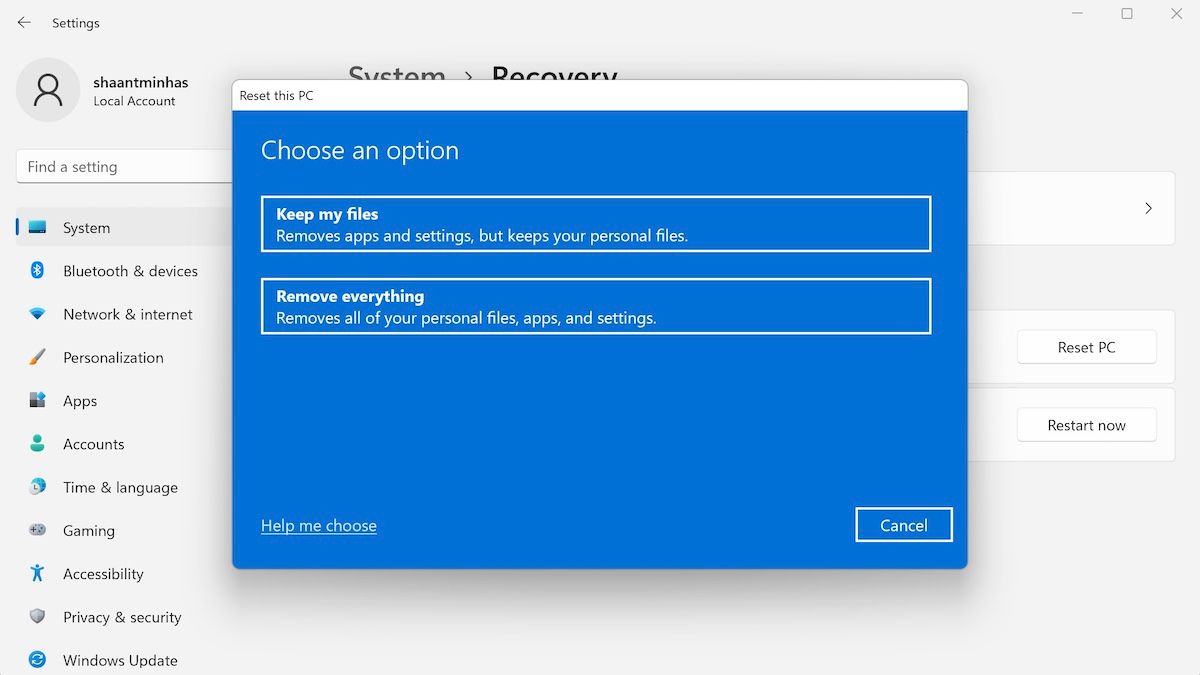Open Time & language settings icon
Screen dimensions: 1200x675
37,487
